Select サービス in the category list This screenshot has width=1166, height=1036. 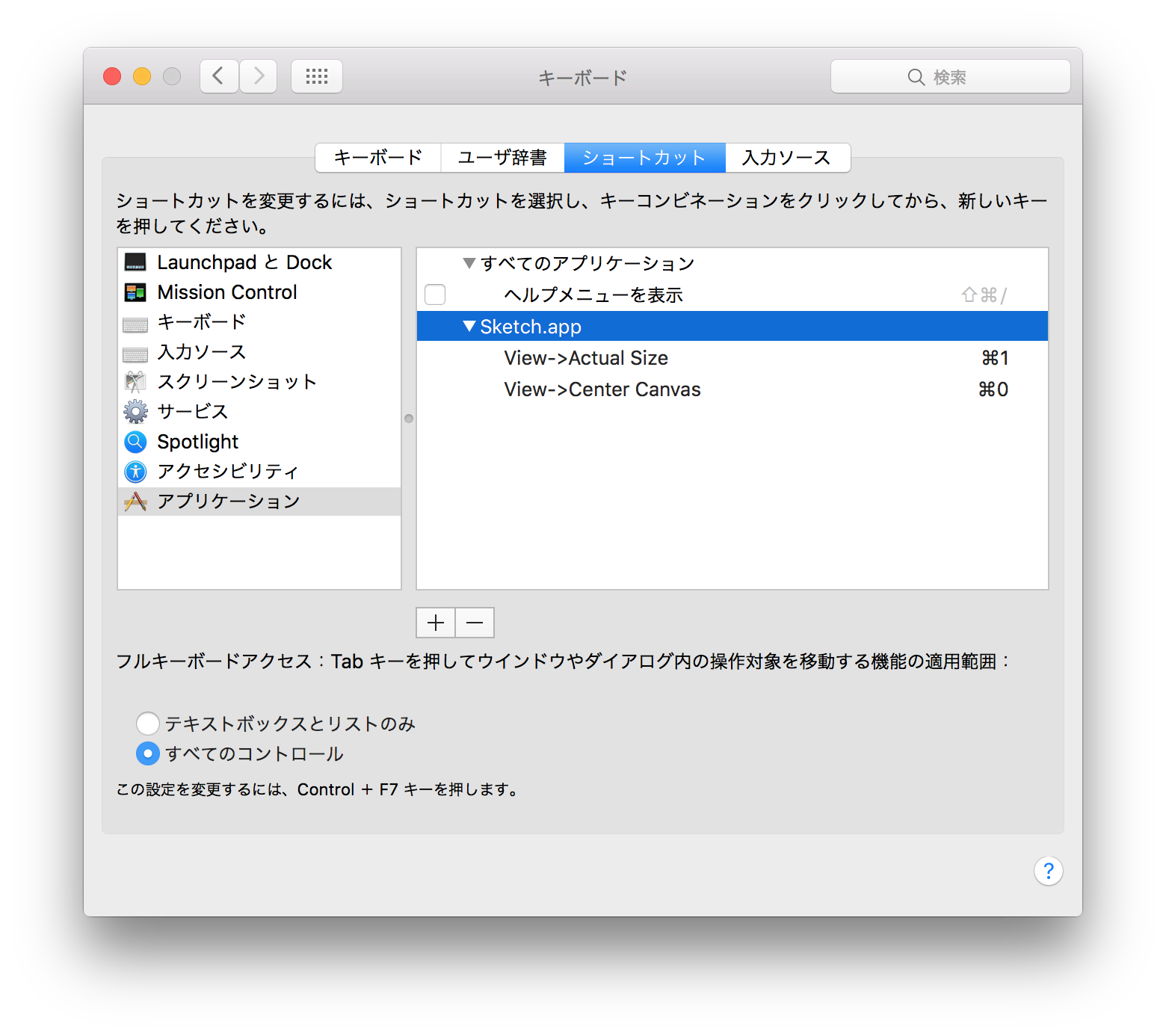[x=259, y=412]
